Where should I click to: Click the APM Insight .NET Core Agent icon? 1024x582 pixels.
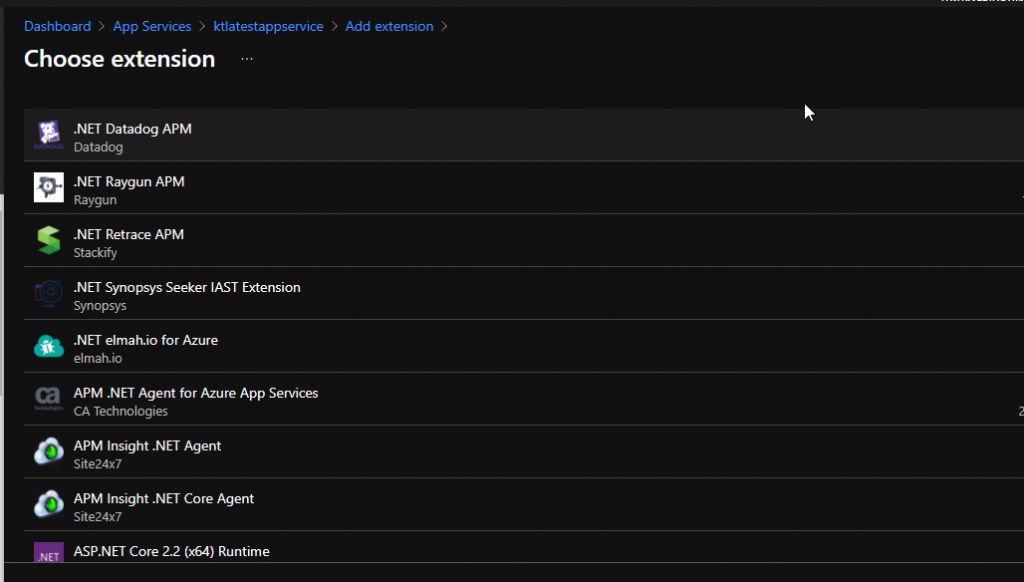tap(49, 504)
